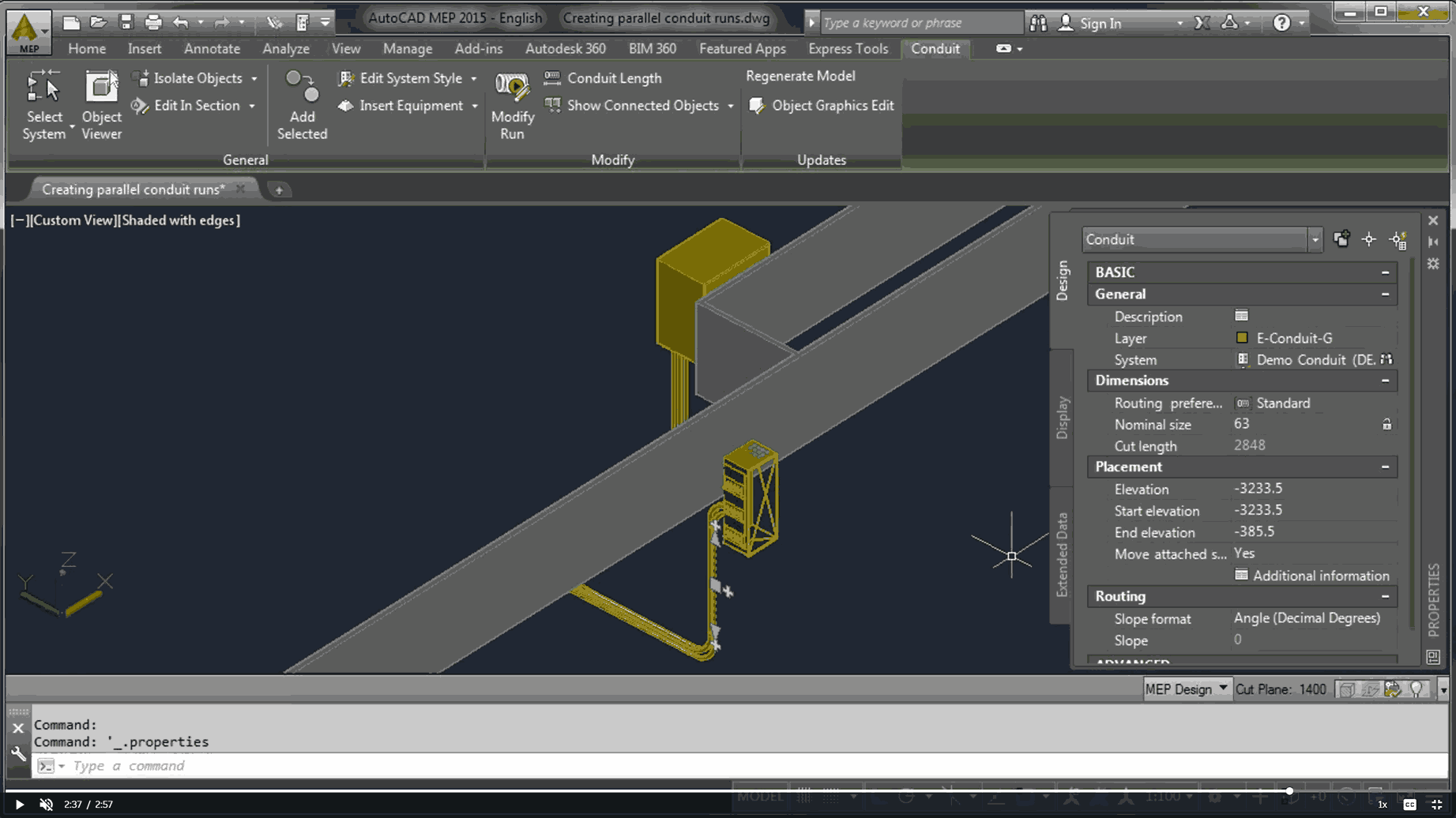Click the Shaded with edges visual style label
The height and width of the screenshot is (818, 1456).
tap(179, 220)
